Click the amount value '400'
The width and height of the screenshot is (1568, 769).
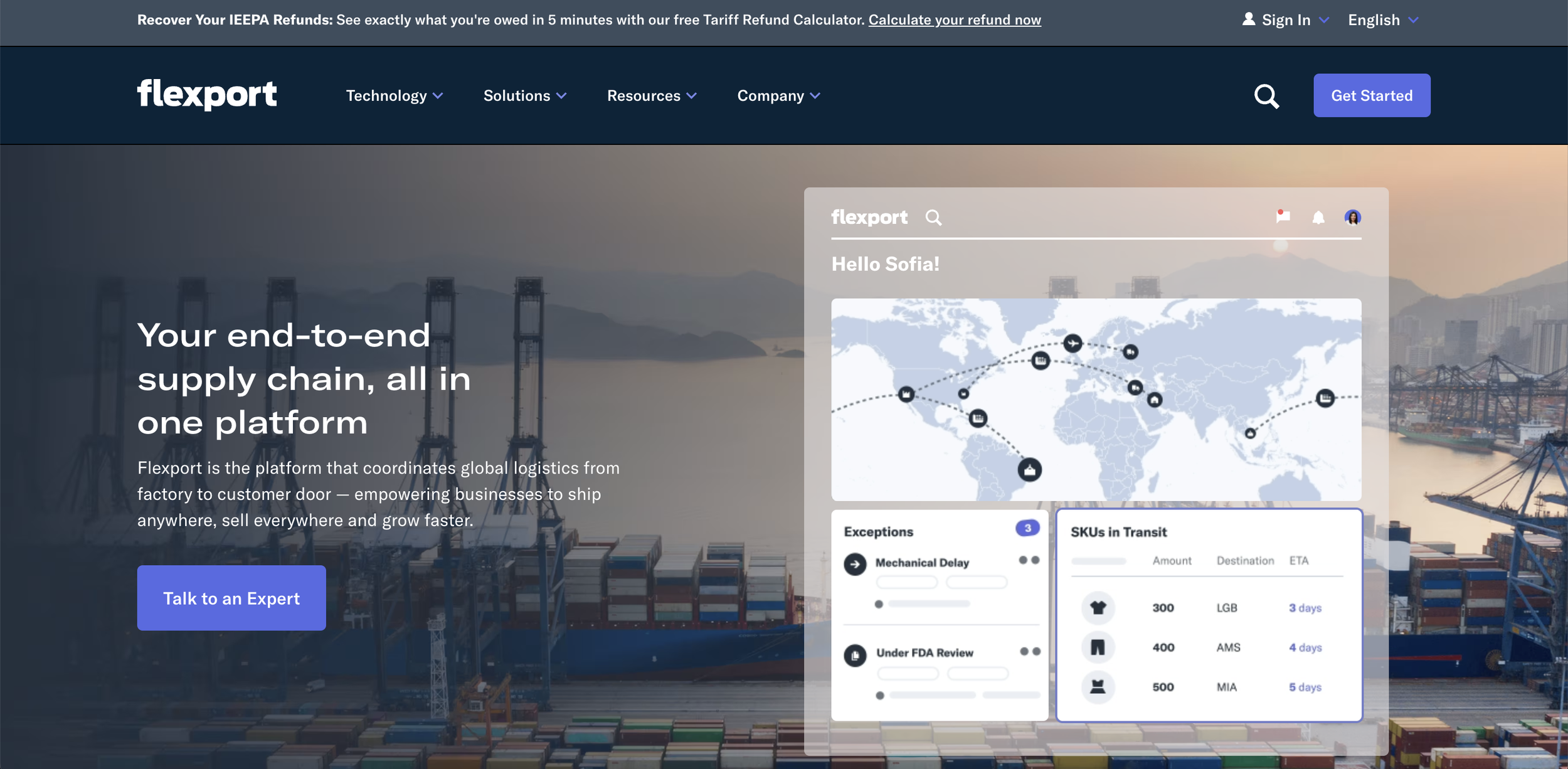point(1163,647)
